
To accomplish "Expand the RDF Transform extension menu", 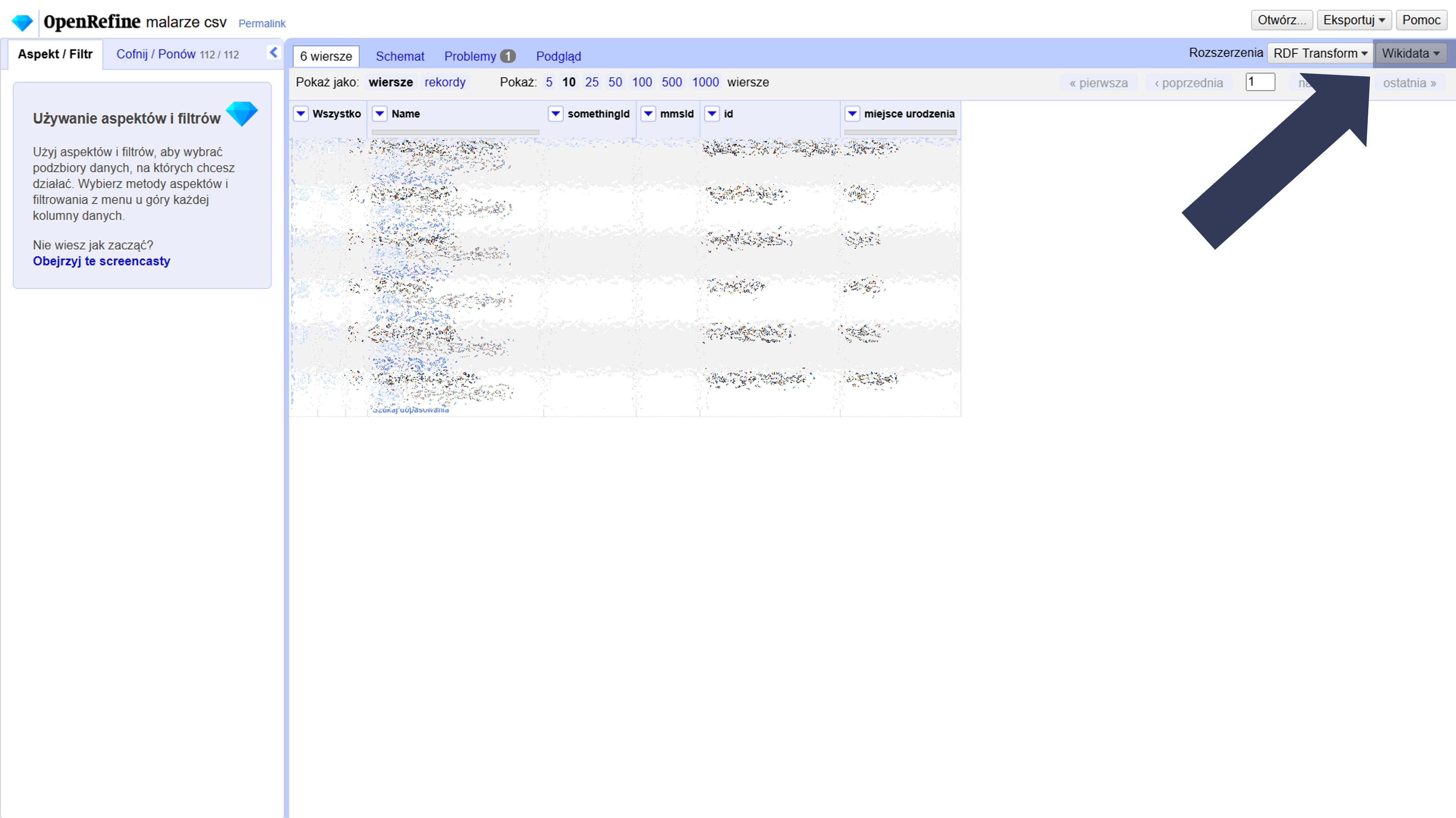I will (x=1320, y=53).
